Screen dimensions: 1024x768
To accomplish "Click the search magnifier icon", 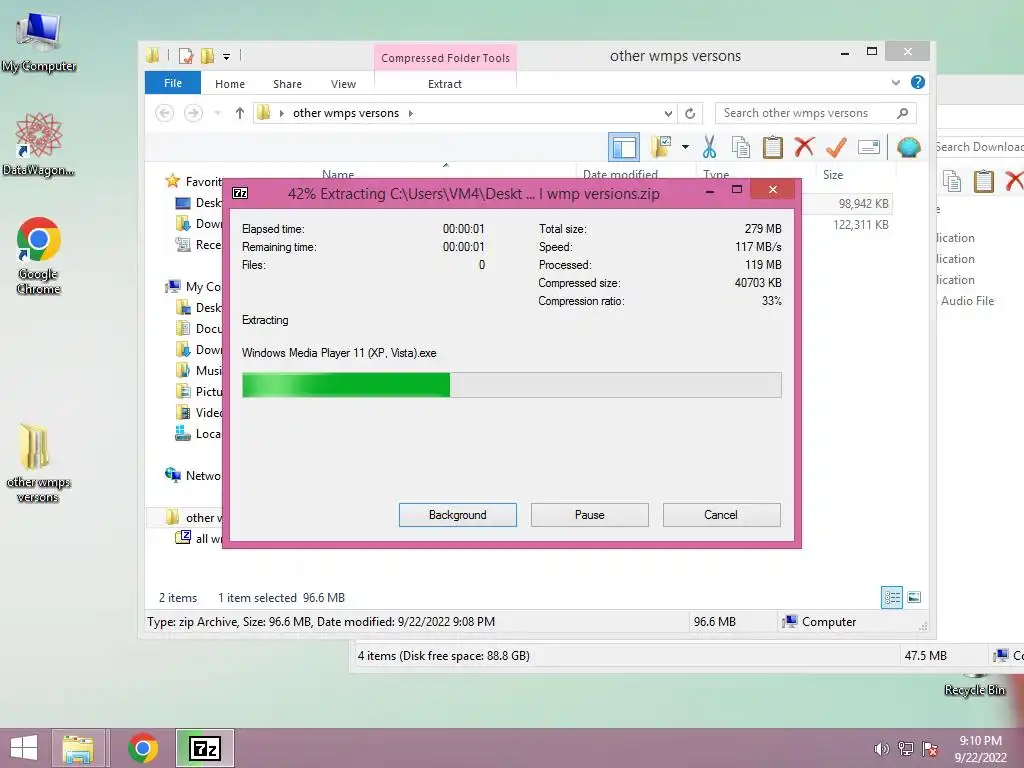I will (903, 113).
